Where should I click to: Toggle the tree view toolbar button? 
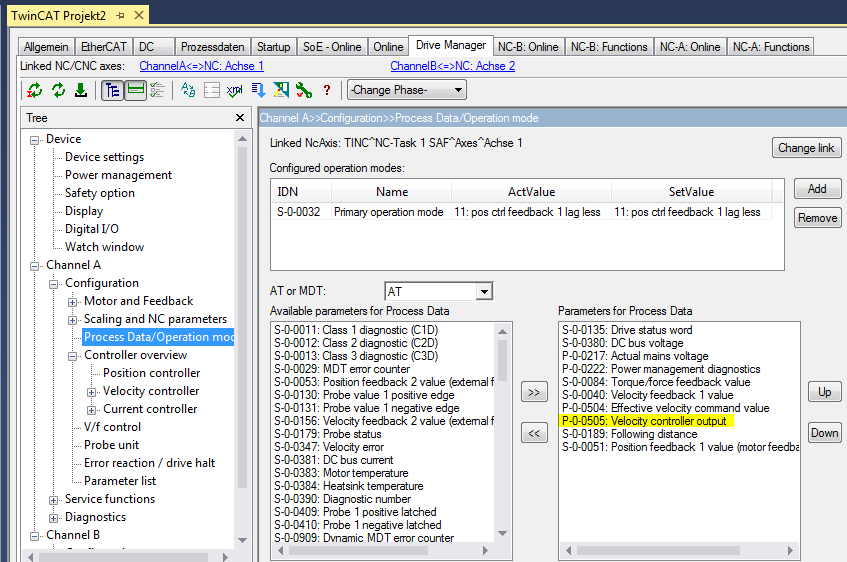[112, 90]
